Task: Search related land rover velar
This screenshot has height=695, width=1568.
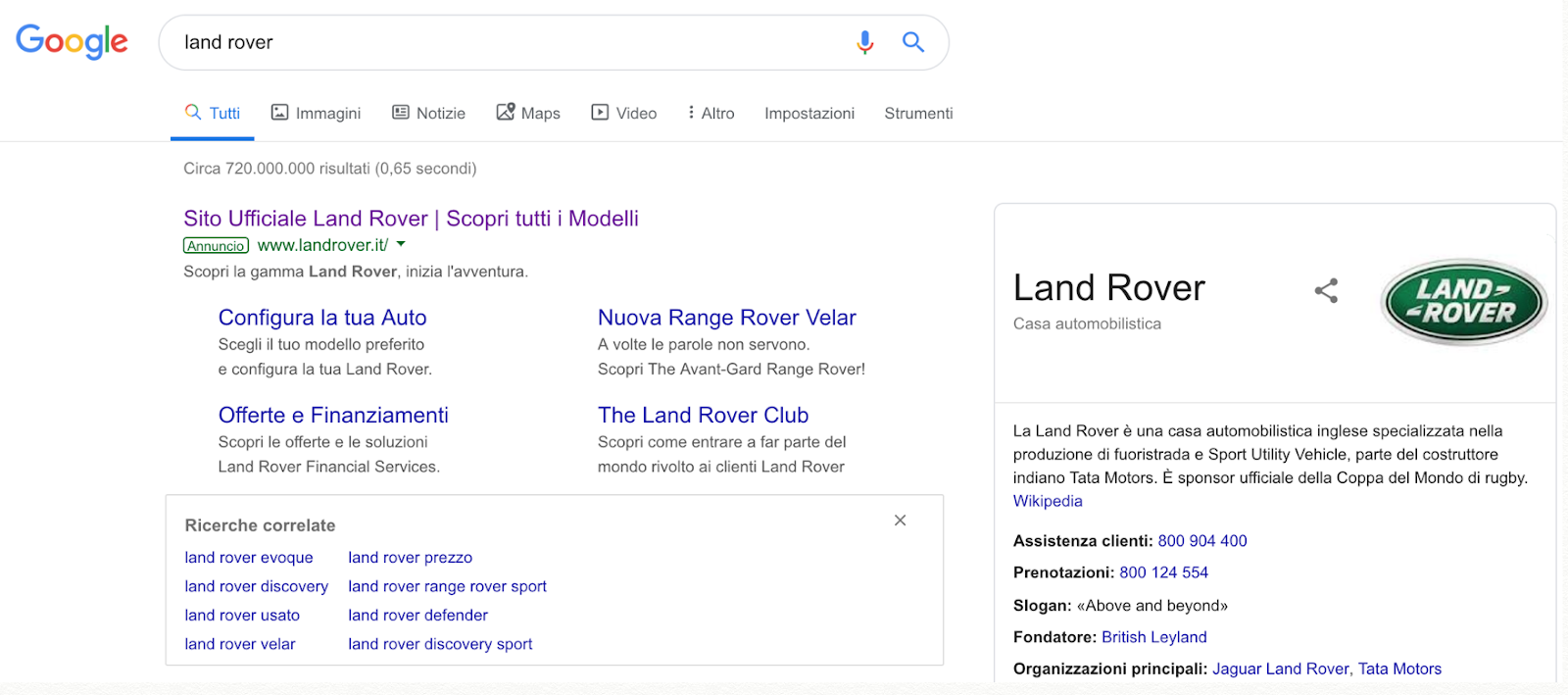Action: coord(240,644)
